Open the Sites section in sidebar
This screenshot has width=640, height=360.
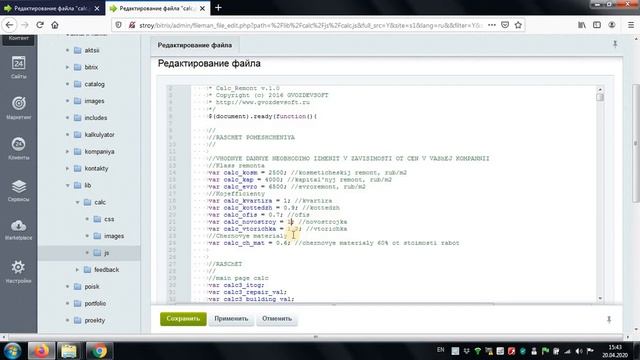18,67
